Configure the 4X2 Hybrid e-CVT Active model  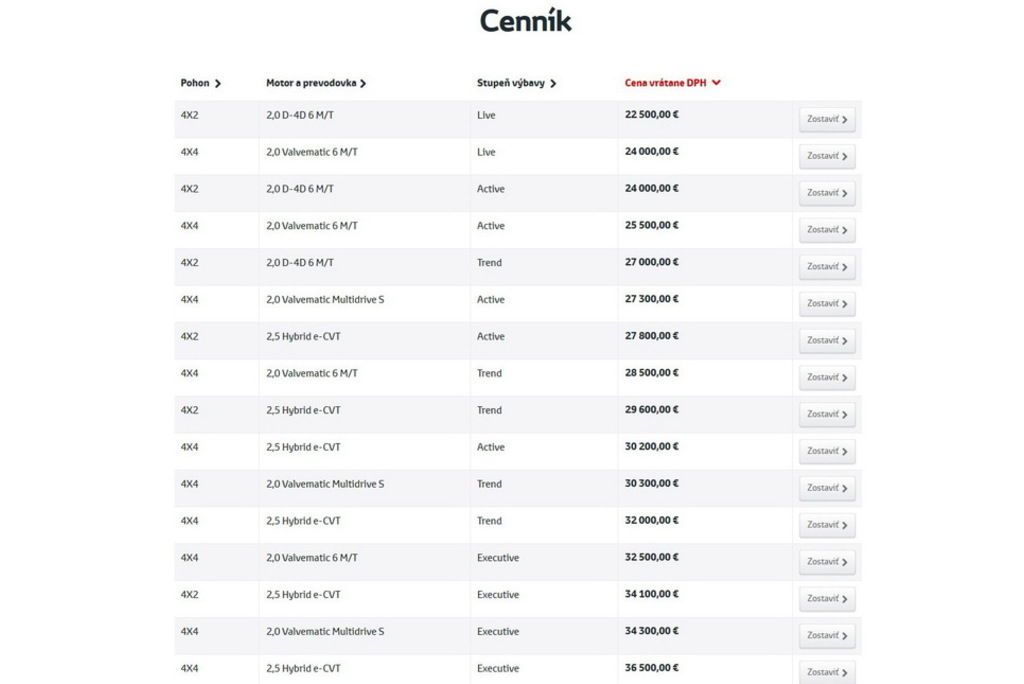click(x=827, y=341)
